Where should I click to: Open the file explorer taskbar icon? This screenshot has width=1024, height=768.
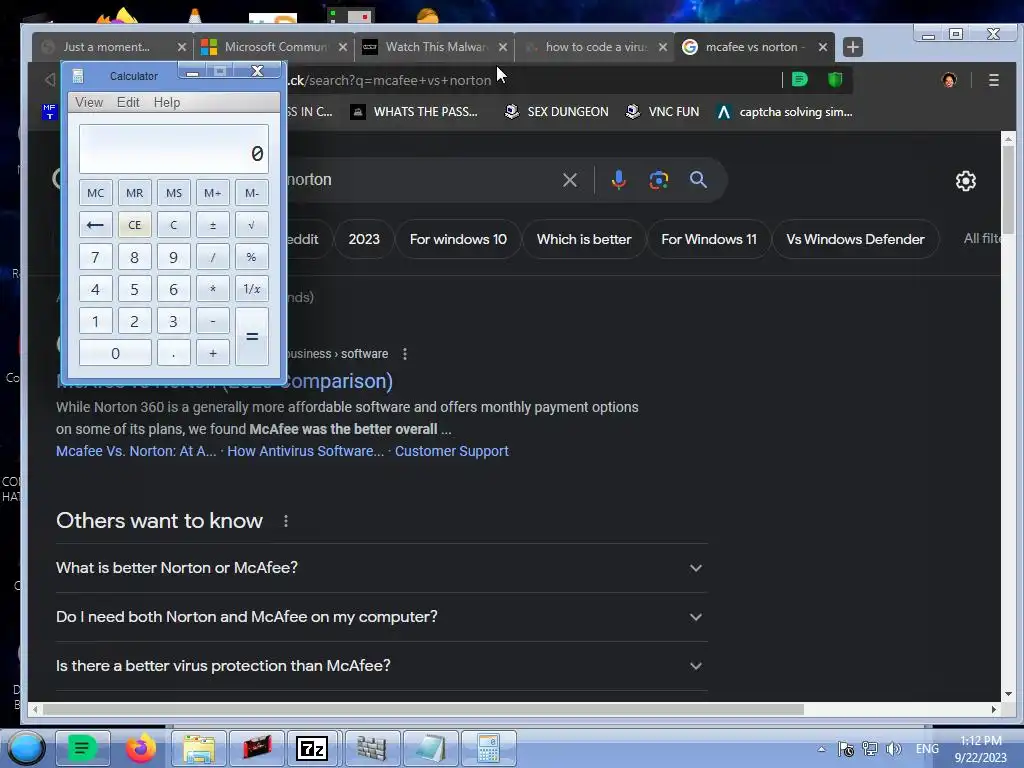[199, 748]
